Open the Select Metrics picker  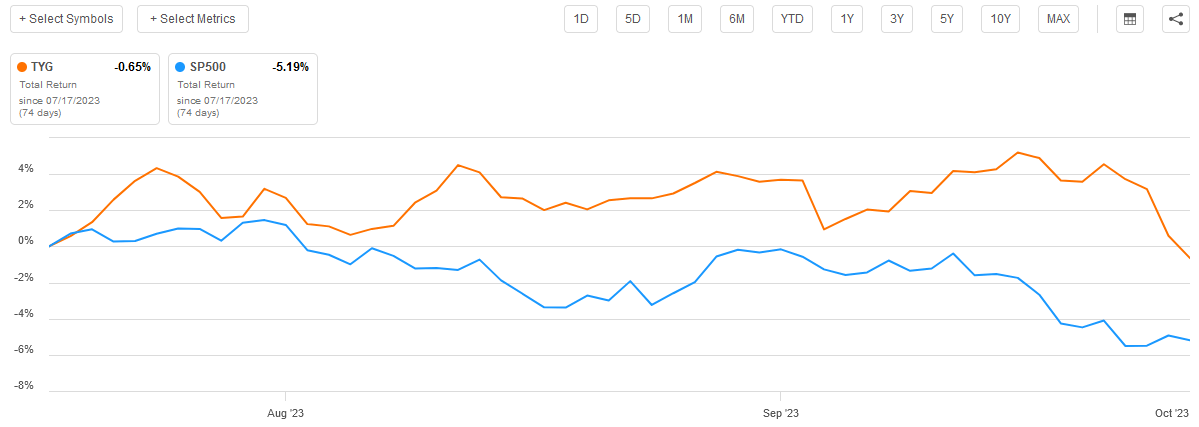[x=193, y=19]
